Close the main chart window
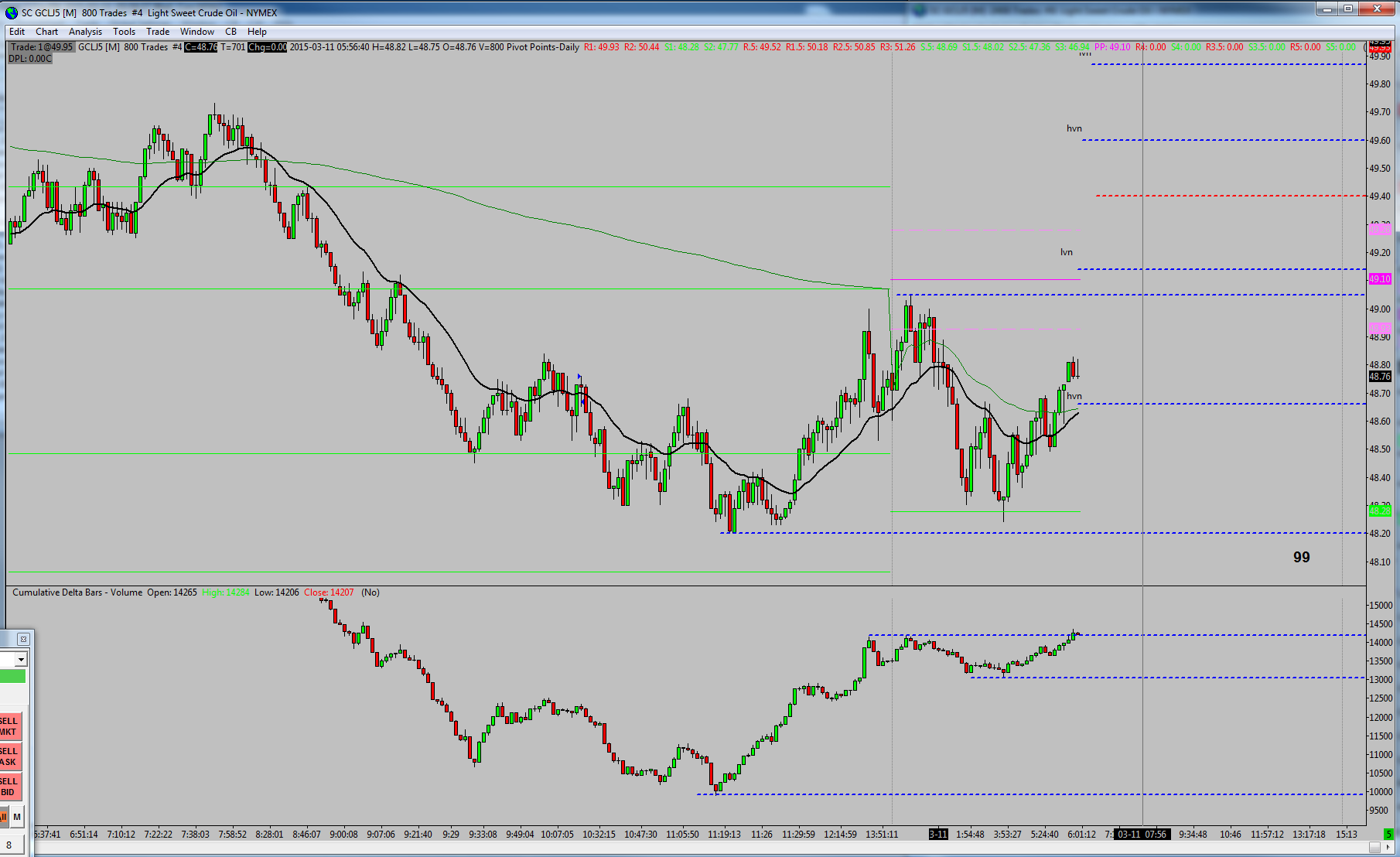The height and width of the screenshot is (857, 1400). [1378, 9]
